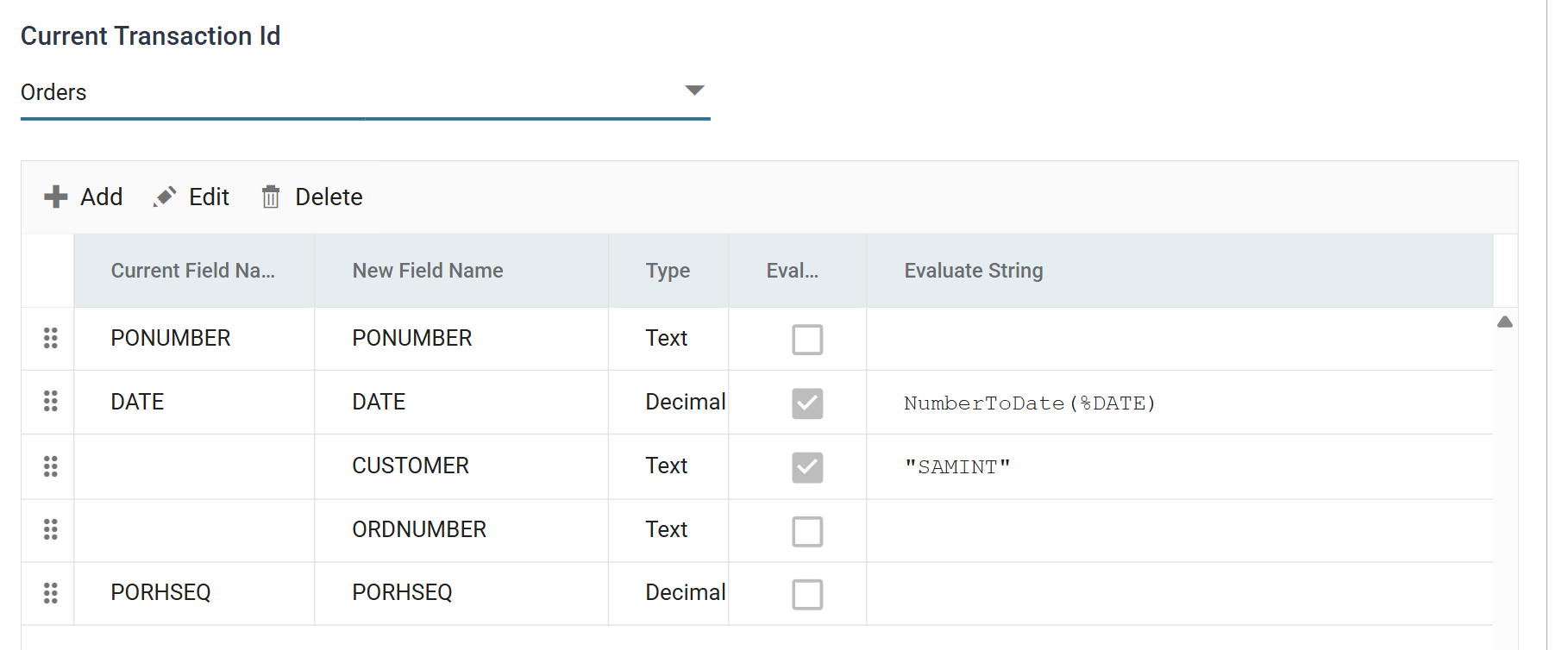Click the Type column header
This screenshot has width=1568, height=650.
point(668,271)
